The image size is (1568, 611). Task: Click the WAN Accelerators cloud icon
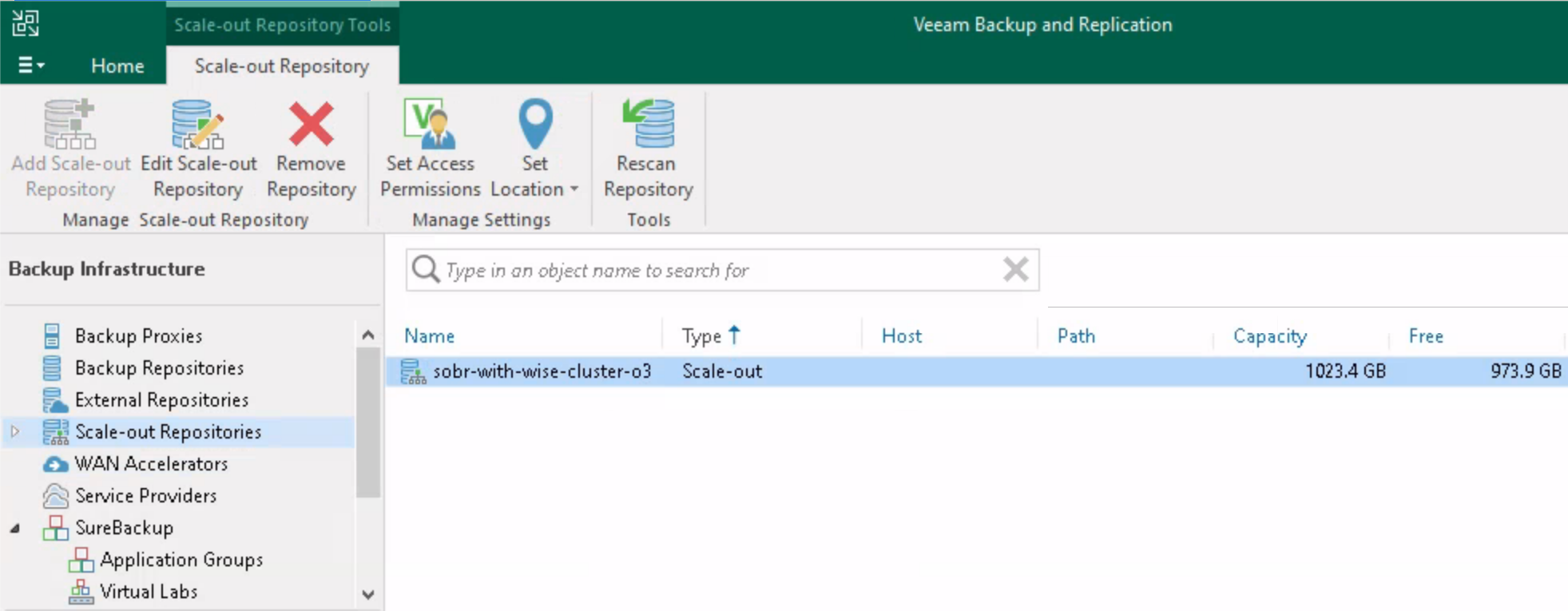click(x=55, y=464)
